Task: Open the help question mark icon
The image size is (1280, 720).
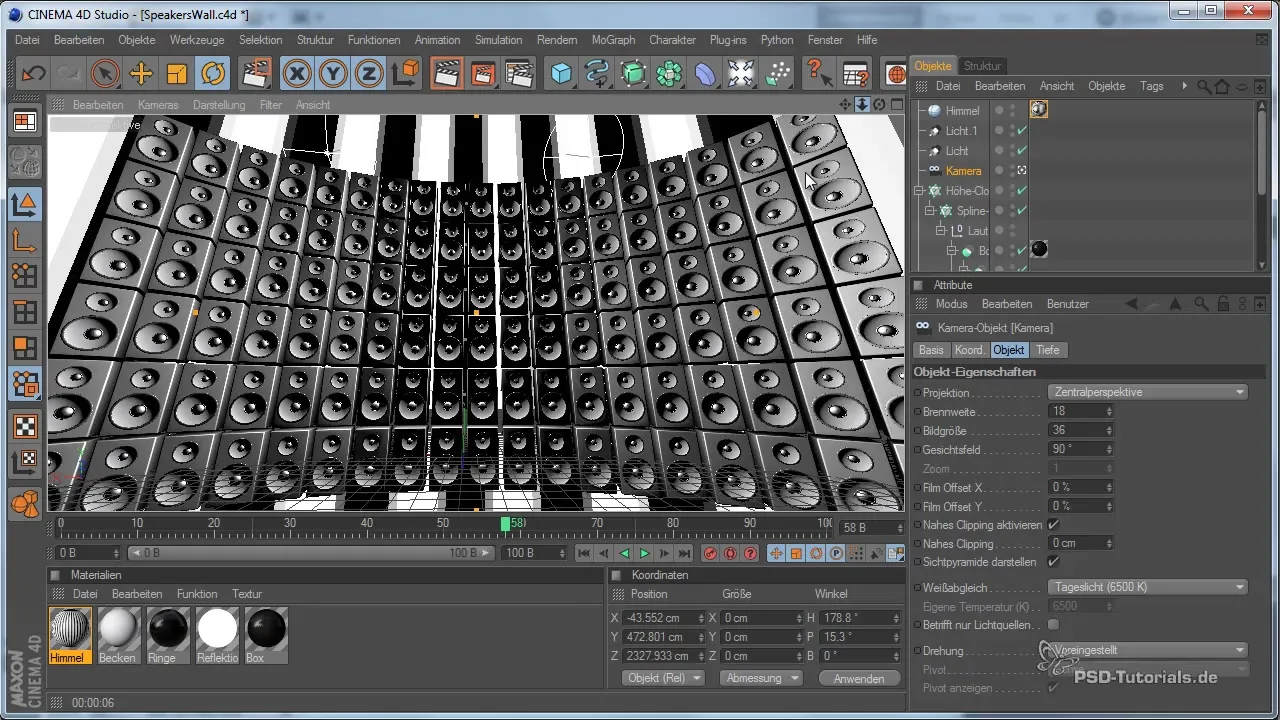Action: coord(818,74)
